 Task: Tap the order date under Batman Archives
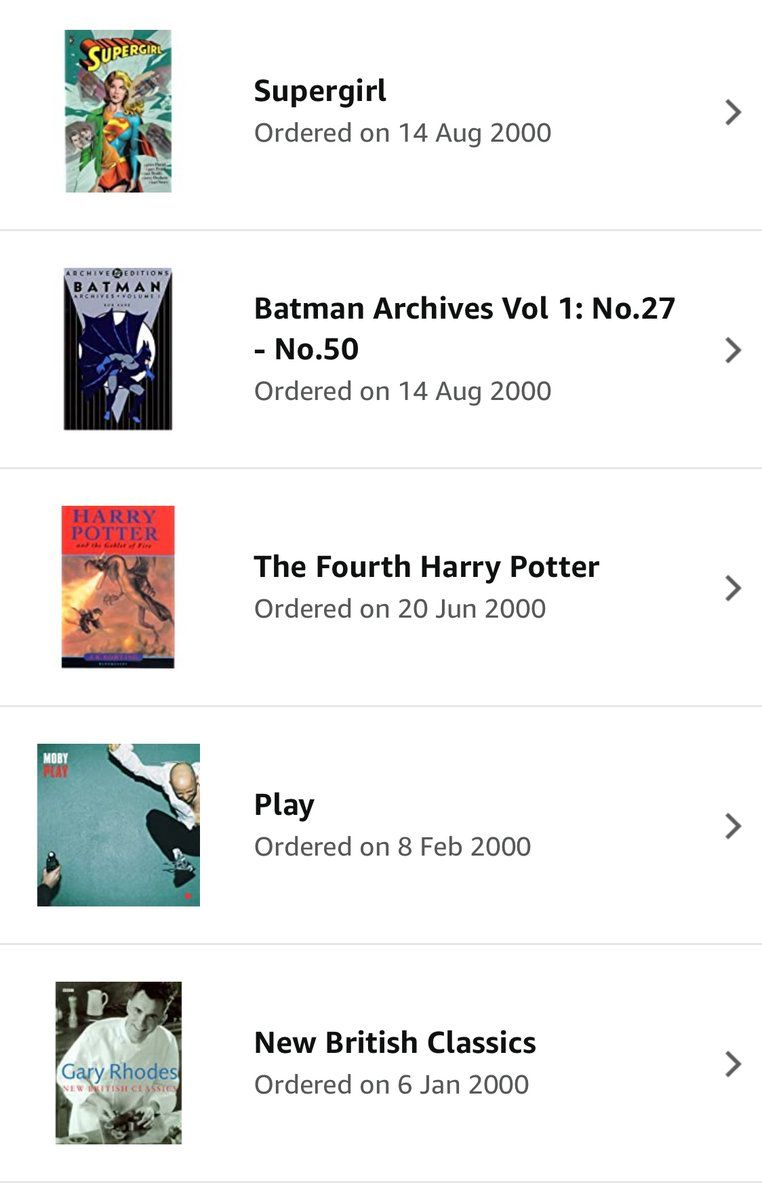pos(402,391)
